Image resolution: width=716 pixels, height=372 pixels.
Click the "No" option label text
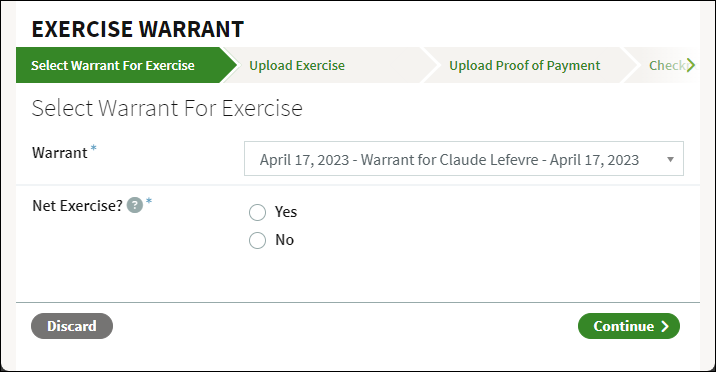[x=284, y=240]
